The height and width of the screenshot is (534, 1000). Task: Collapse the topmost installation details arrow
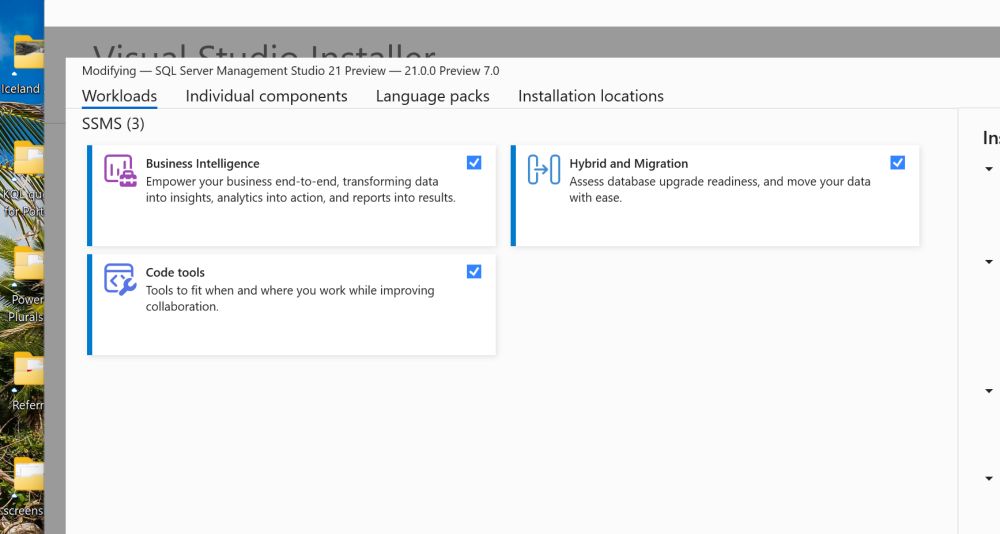point(989,169)
